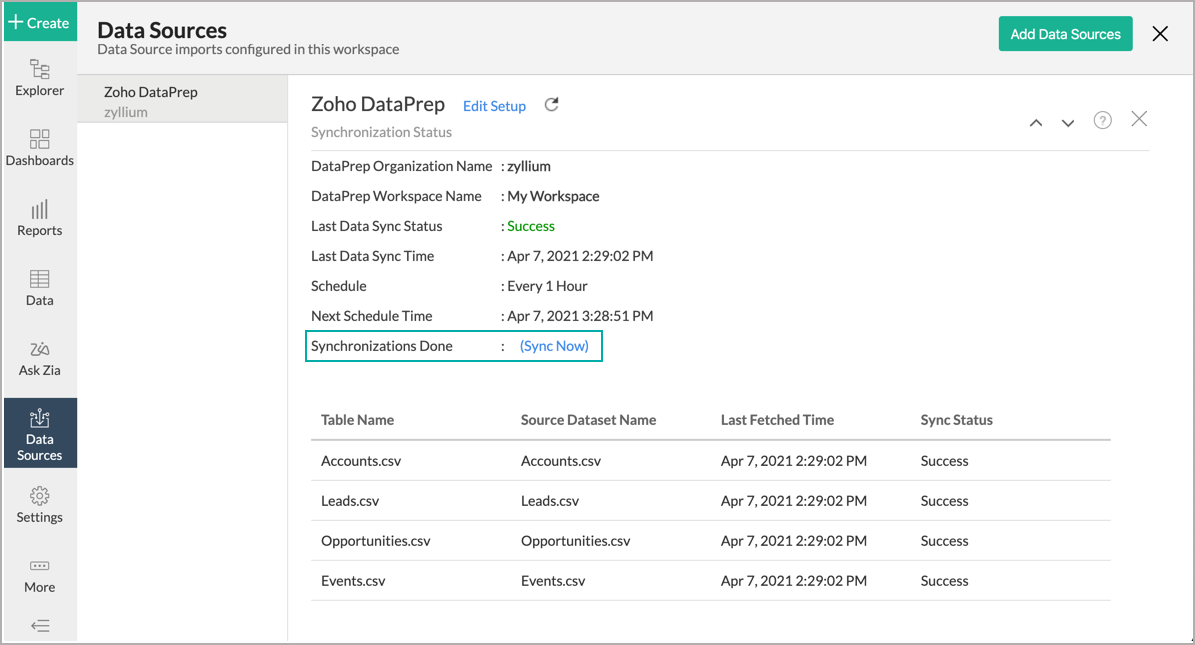Screen dimensions: 1195x645
Task: Click the Table Name column header
Action: [357, 419]
